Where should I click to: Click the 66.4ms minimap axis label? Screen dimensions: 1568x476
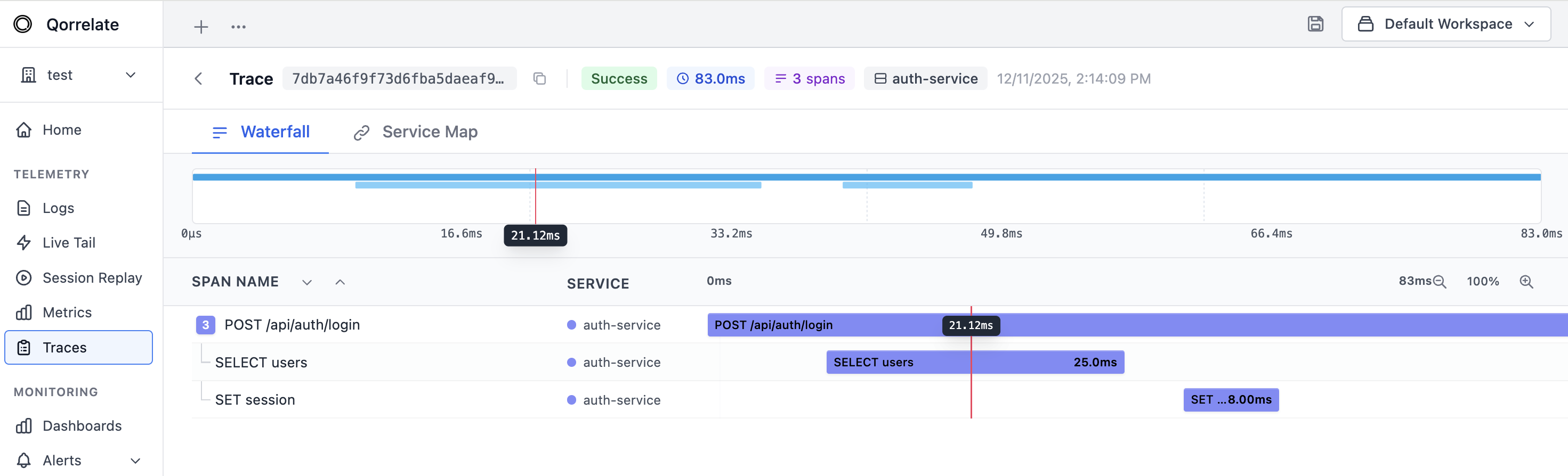coord(1271,233)
